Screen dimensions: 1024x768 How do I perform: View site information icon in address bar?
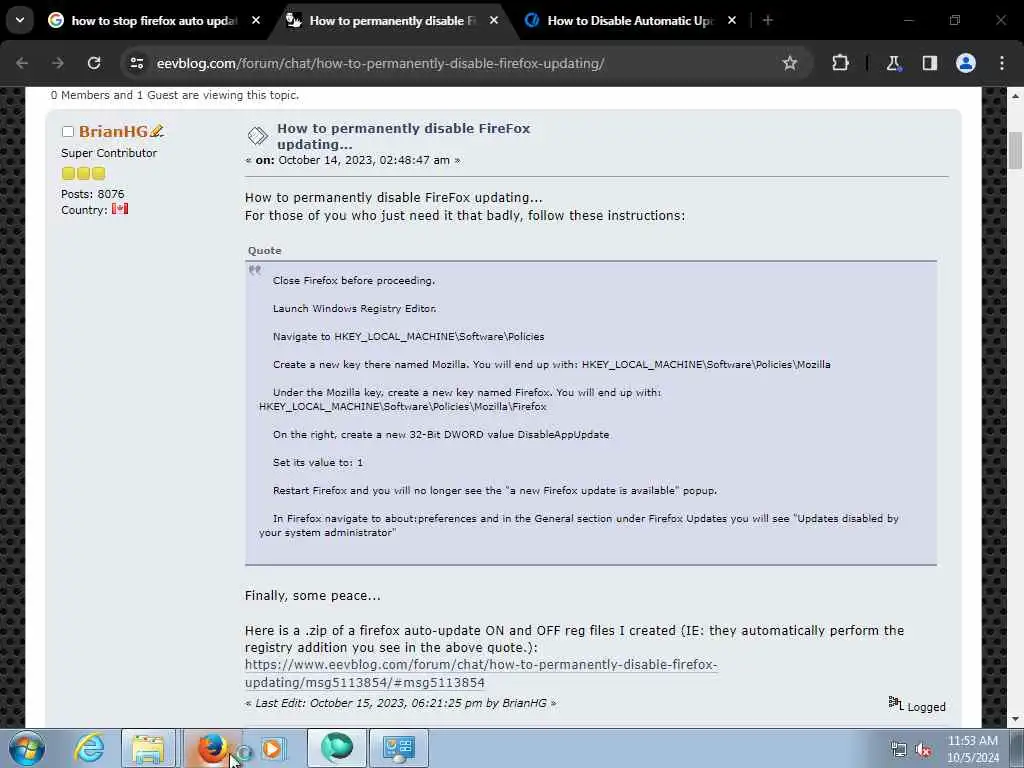click(136, 63)
